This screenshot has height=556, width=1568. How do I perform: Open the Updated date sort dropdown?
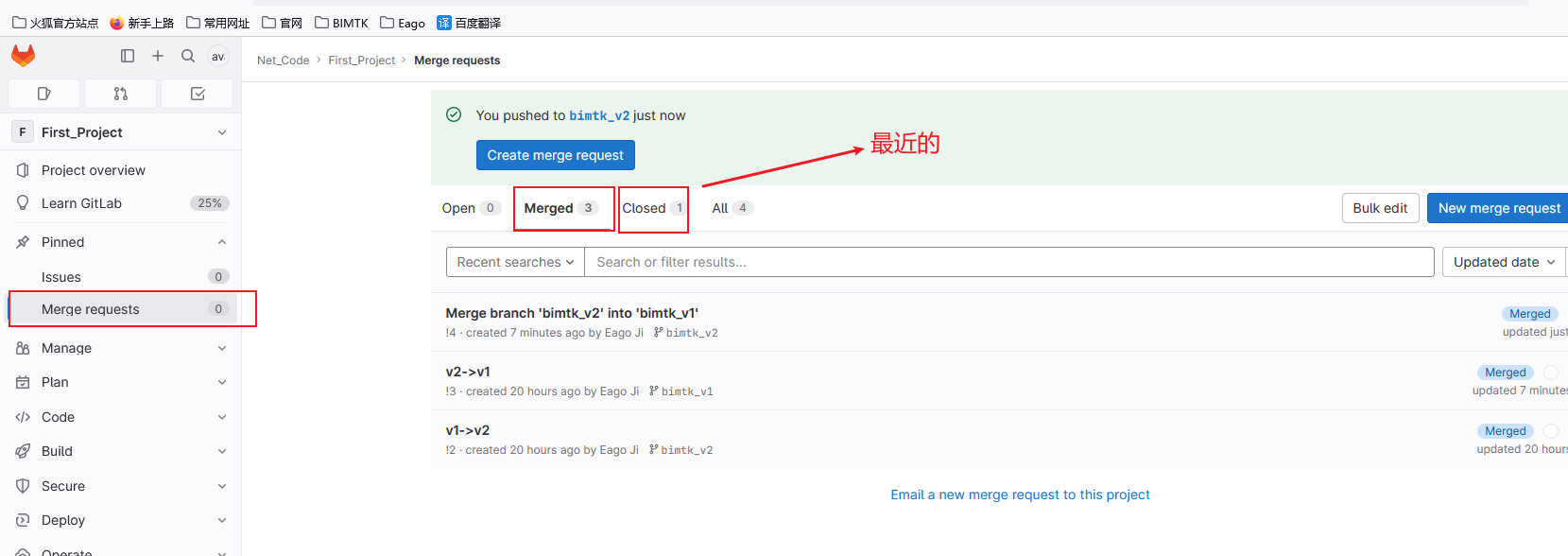coord(1504,262)
